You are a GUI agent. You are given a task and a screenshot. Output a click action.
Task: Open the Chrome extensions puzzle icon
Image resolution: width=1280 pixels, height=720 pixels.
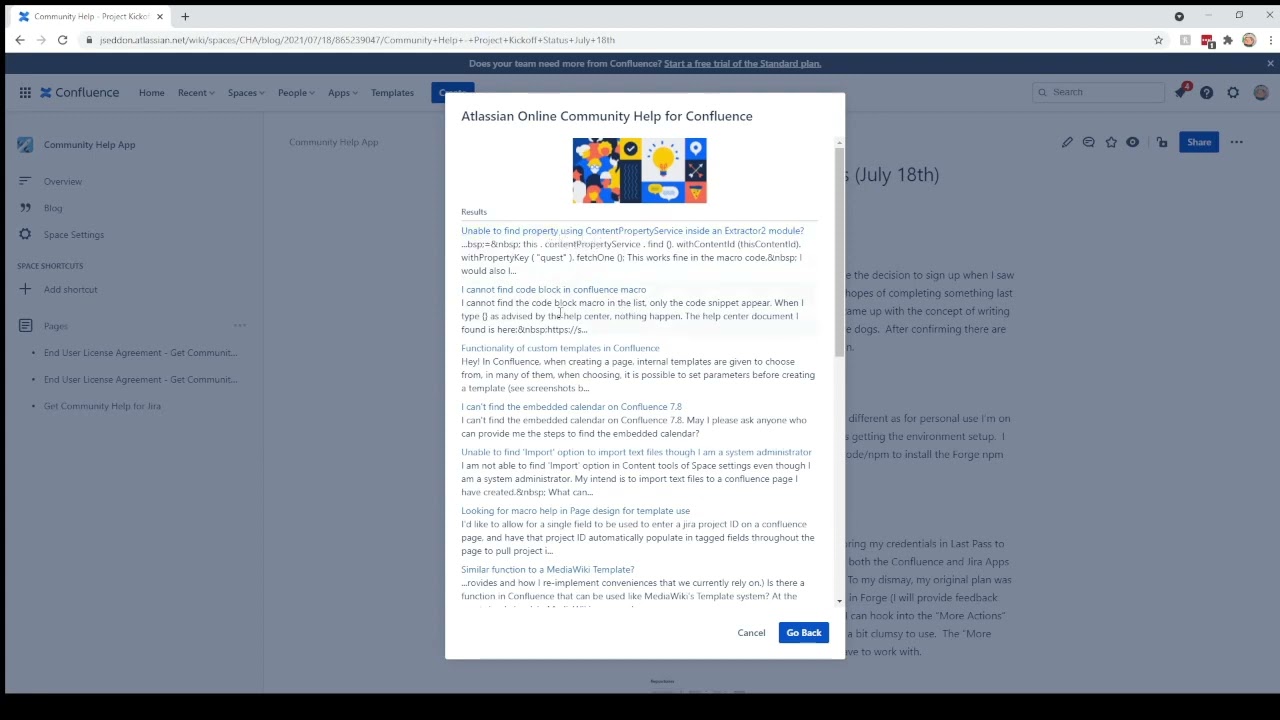[x=1228, y=40]
